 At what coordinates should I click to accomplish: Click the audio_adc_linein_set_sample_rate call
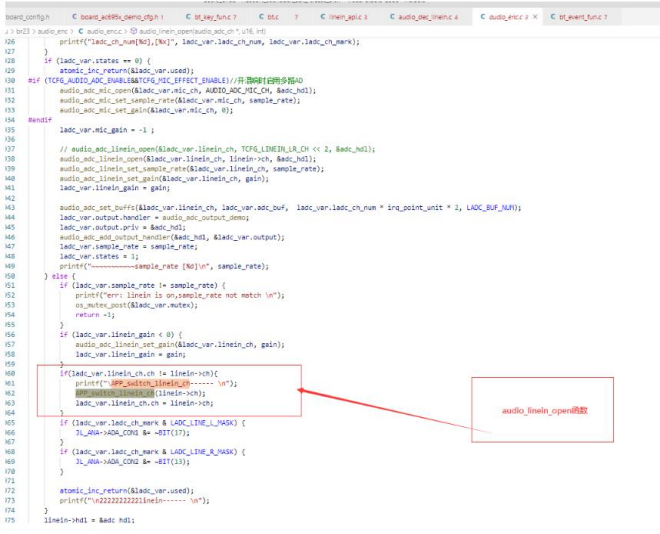pyautogui.click(x=192, y=169)
